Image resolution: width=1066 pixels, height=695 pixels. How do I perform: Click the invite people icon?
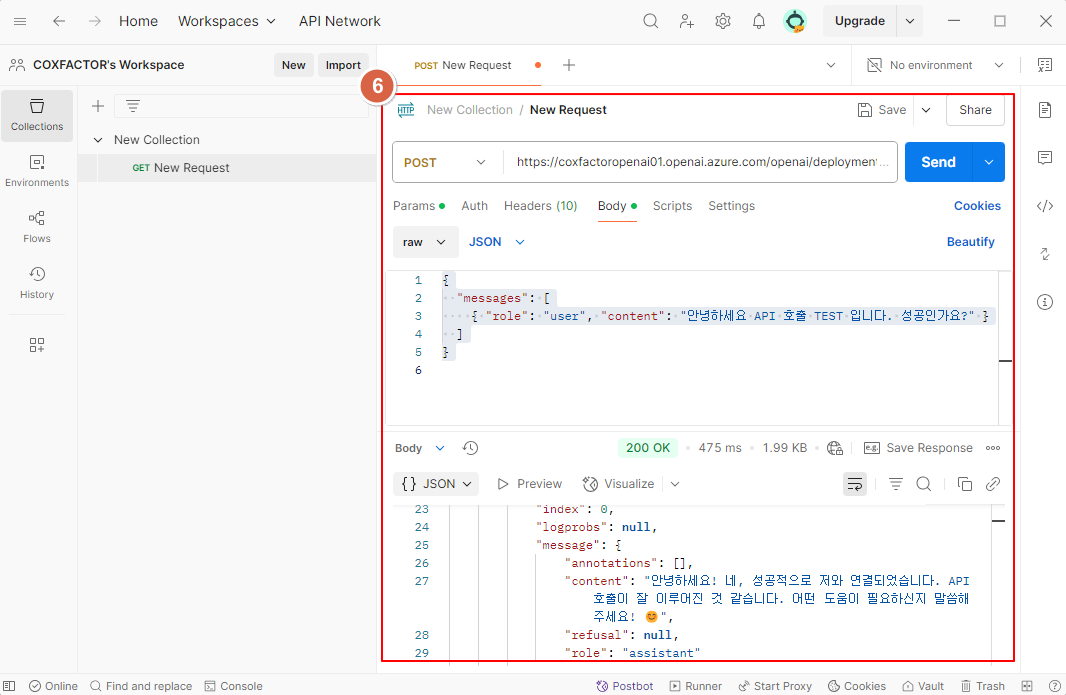pos(687,21)
